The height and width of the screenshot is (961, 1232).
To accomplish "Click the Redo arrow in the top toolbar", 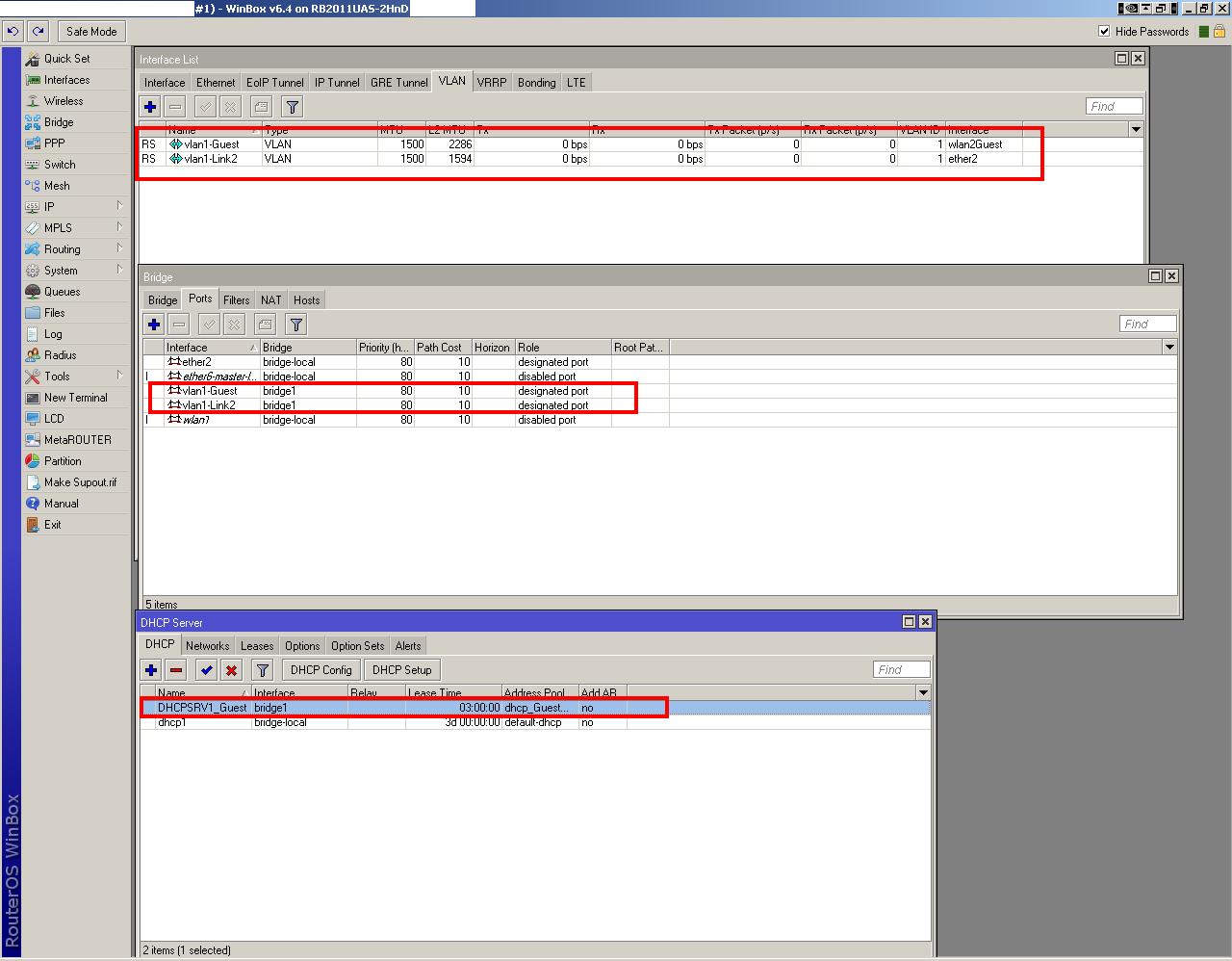I will (38, 31).
